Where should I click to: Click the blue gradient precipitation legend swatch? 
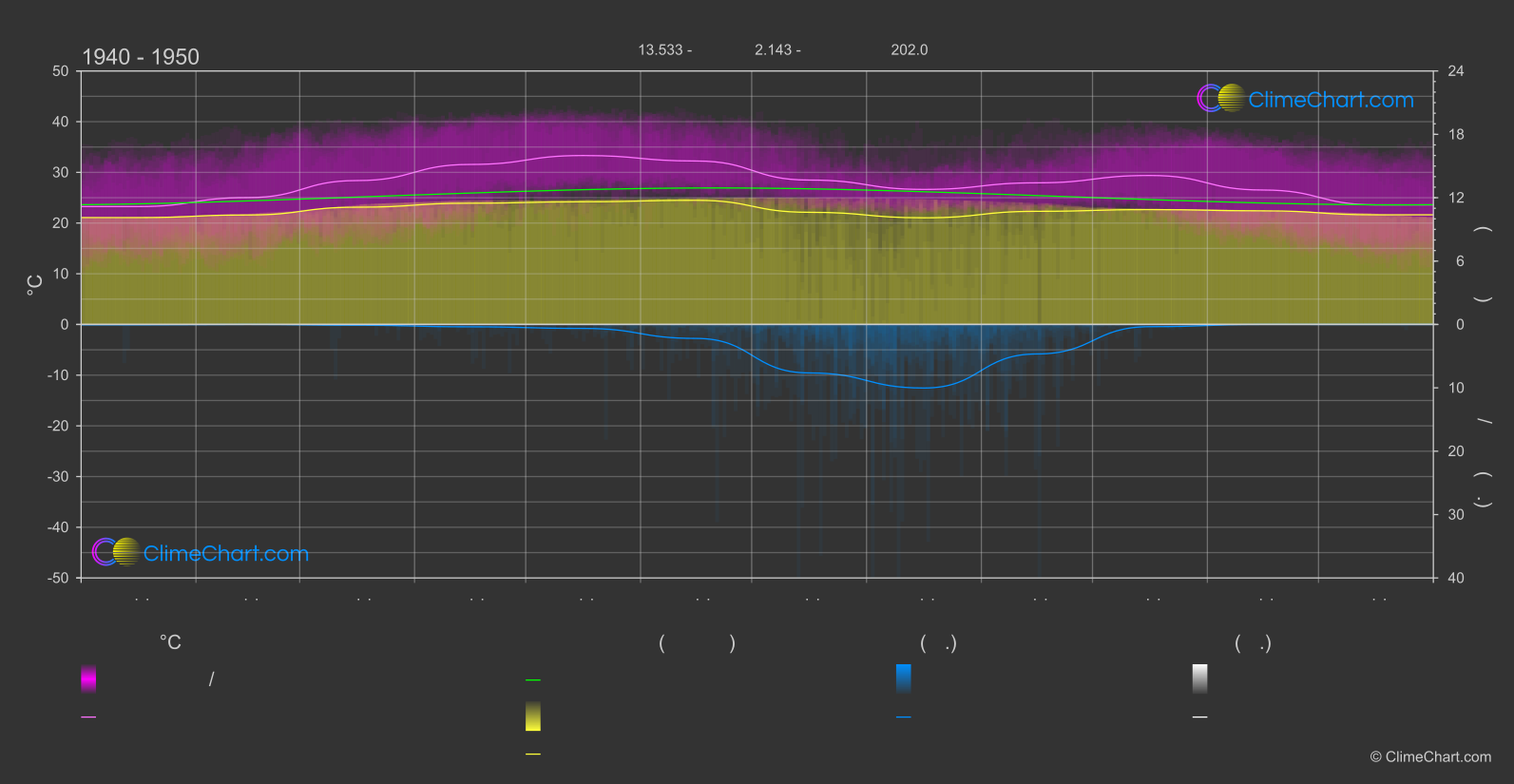coord(904,679)
